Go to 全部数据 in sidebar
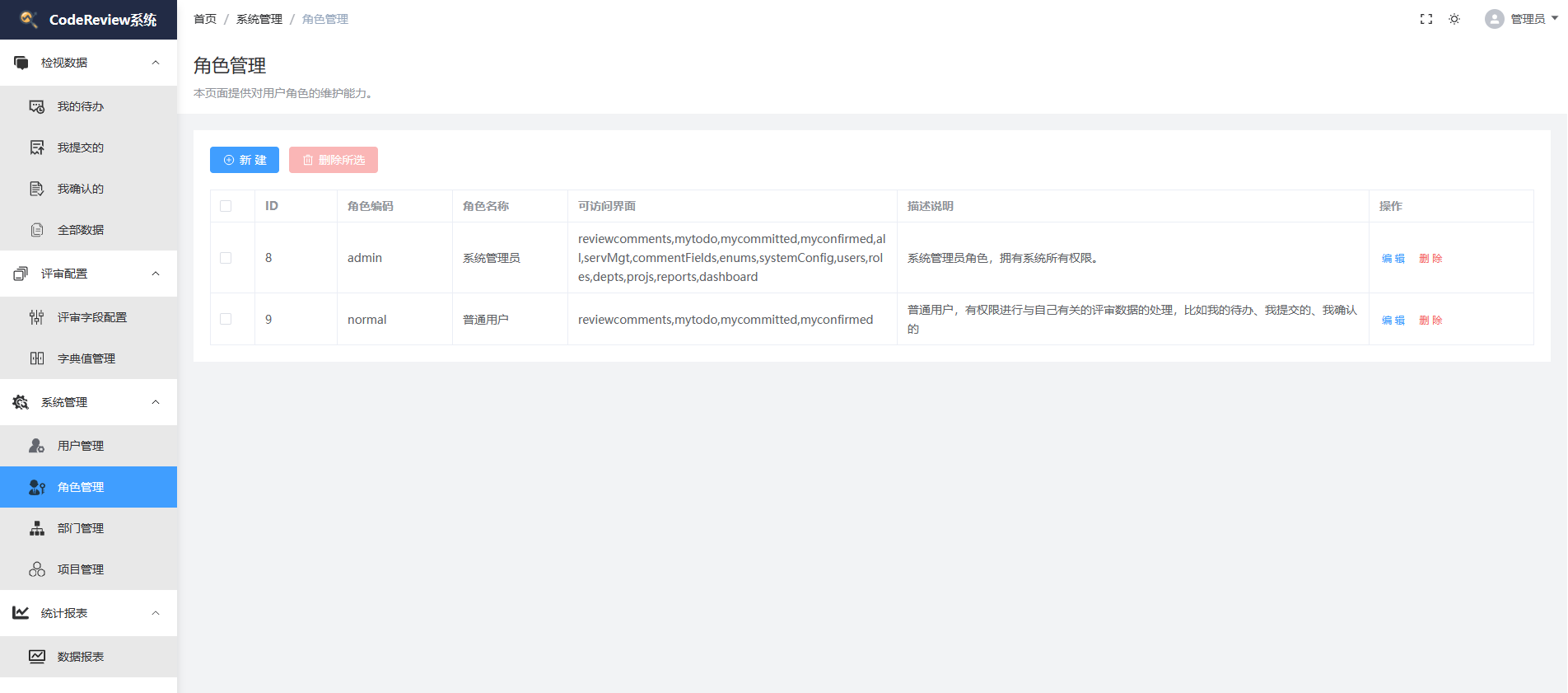1568x693 pixels. (x=81, y=230)
